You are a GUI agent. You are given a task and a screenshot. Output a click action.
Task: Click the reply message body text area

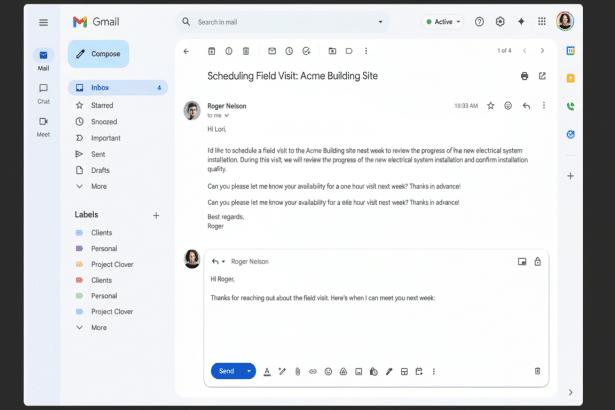pyautogui.click(x=376, y=318)
